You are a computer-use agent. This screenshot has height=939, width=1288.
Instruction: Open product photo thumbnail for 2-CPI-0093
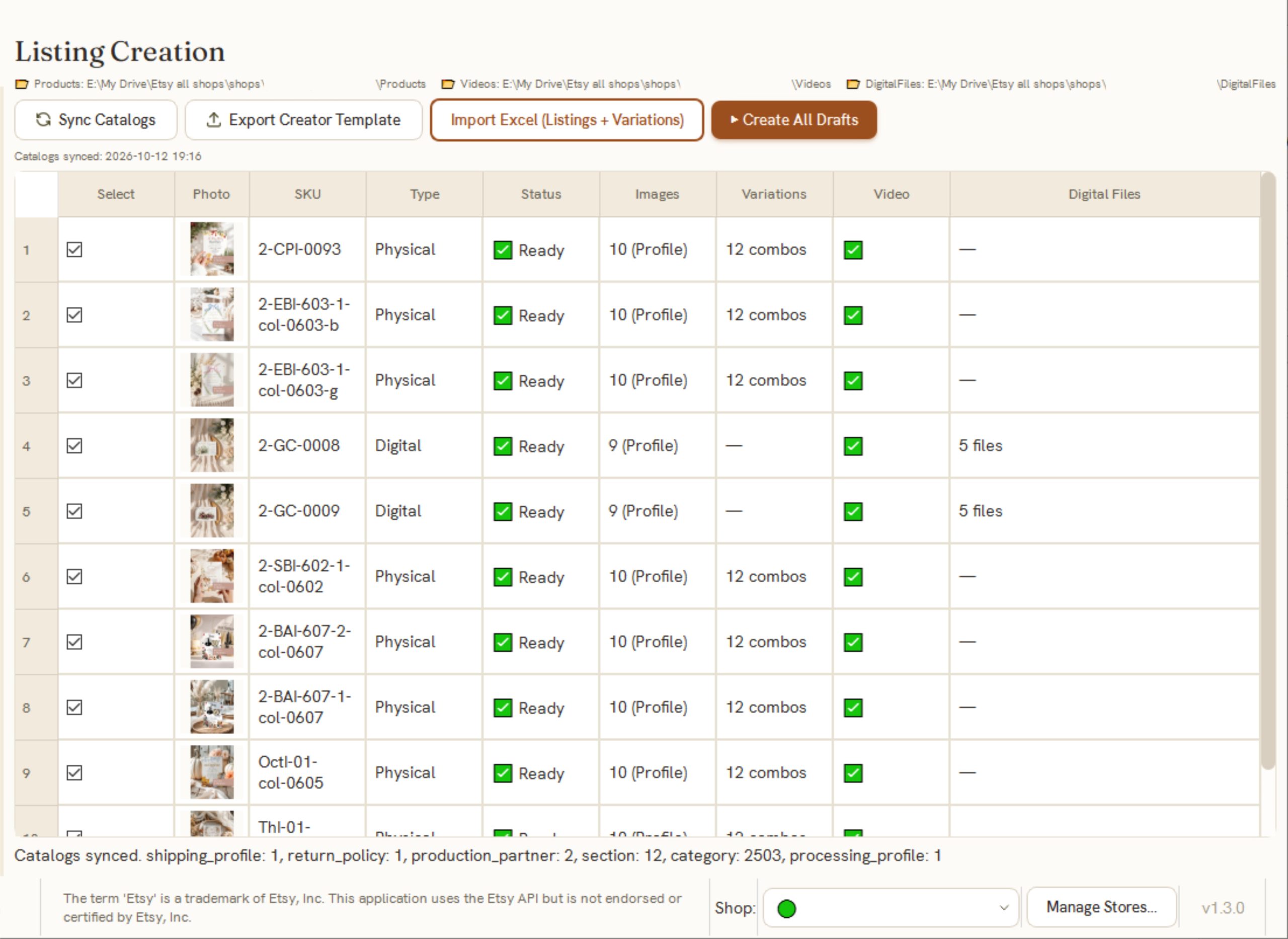pos(212,249)
